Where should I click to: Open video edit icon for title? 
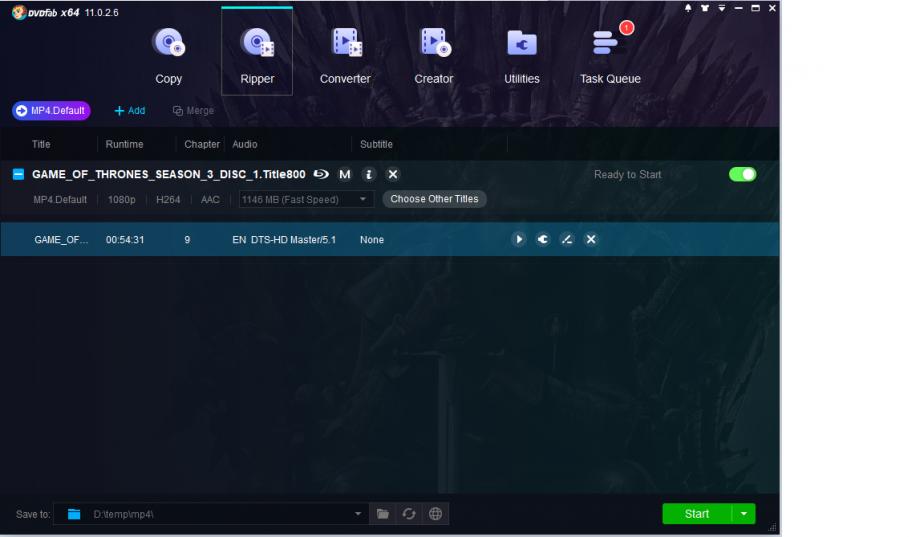click(x=567, y=239)
